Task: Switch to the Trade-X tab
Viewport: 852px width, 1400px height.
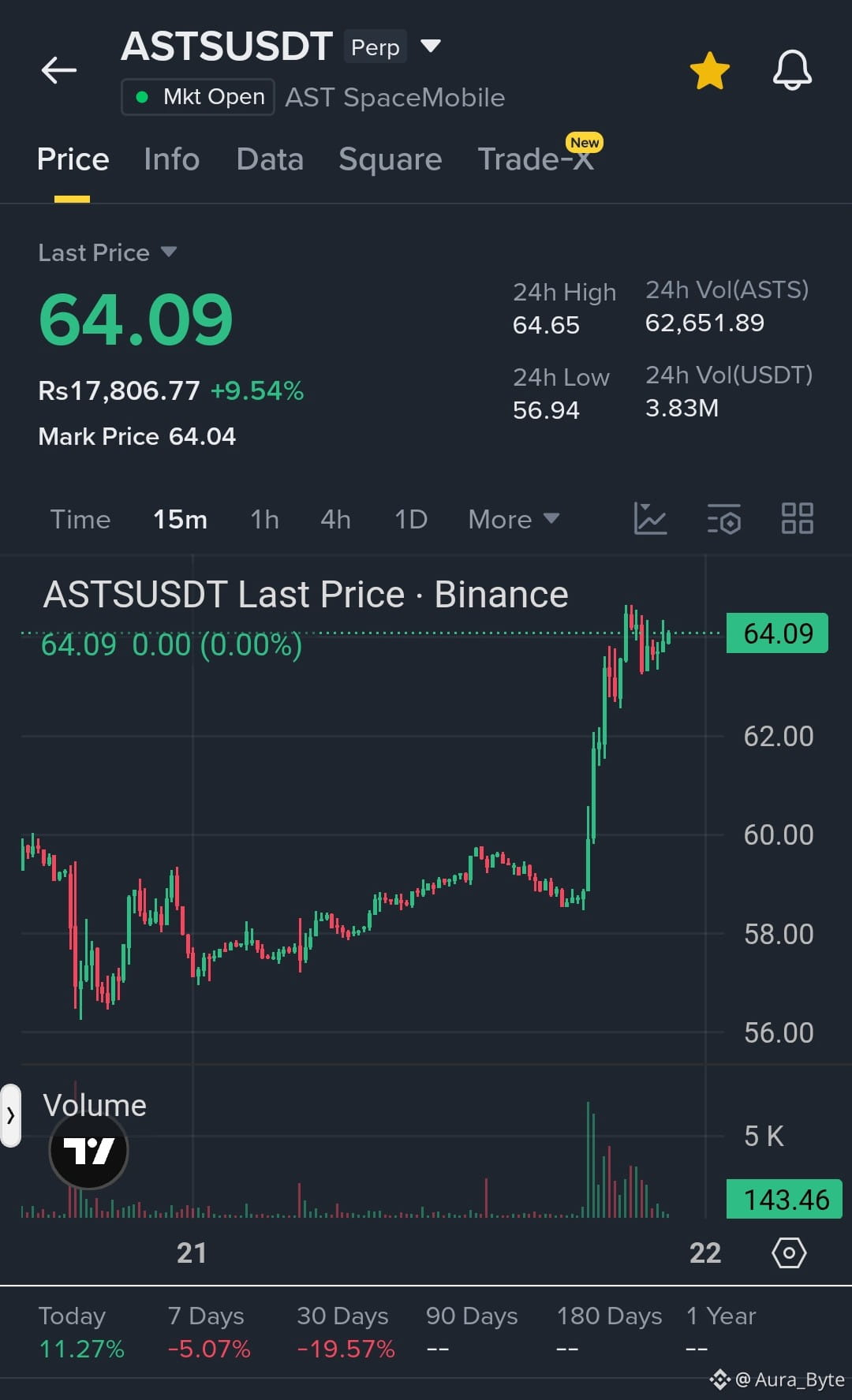Action: (x=536, y=159)
